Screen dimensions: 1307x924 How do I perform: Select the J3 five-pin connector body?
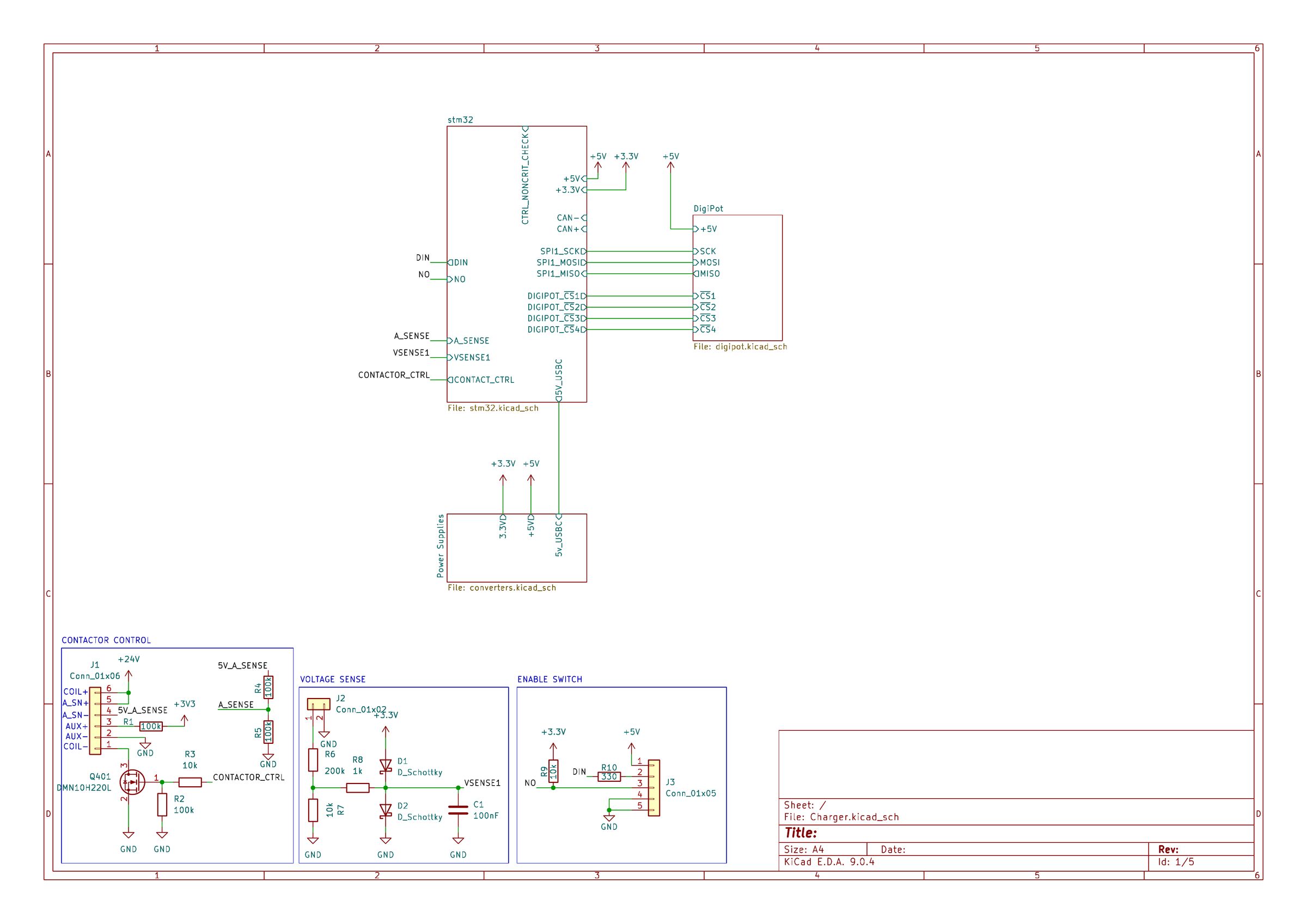point(654,788)
